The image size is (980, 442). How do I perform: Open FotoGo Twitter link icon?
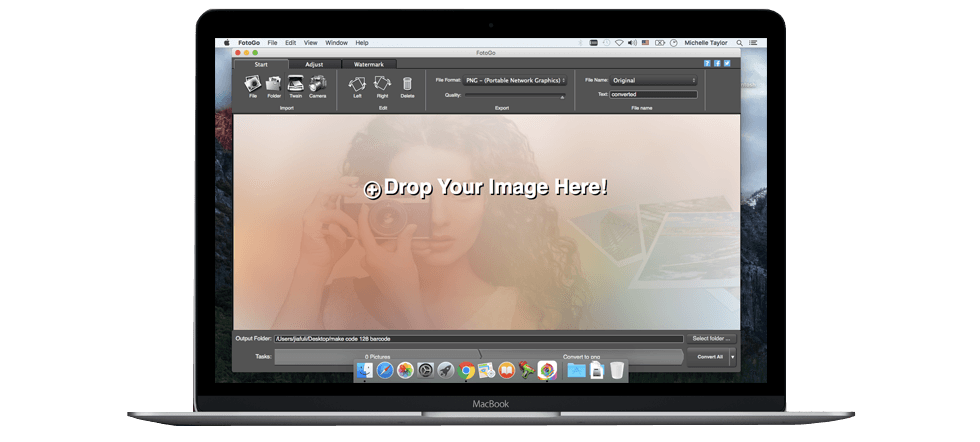click(x=727, y=63)
